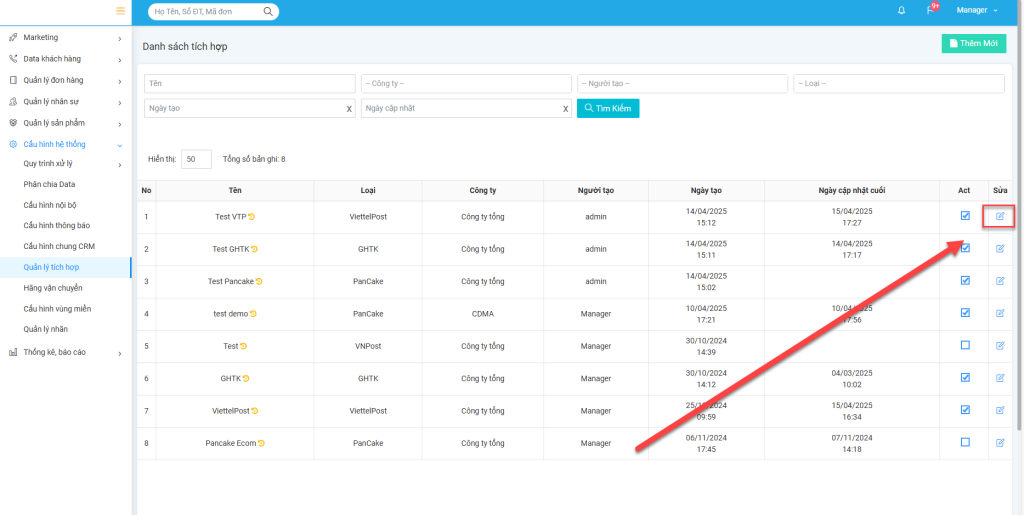
Task: Open the Công ty filter dropdown
Action: [x=465, y=83]
